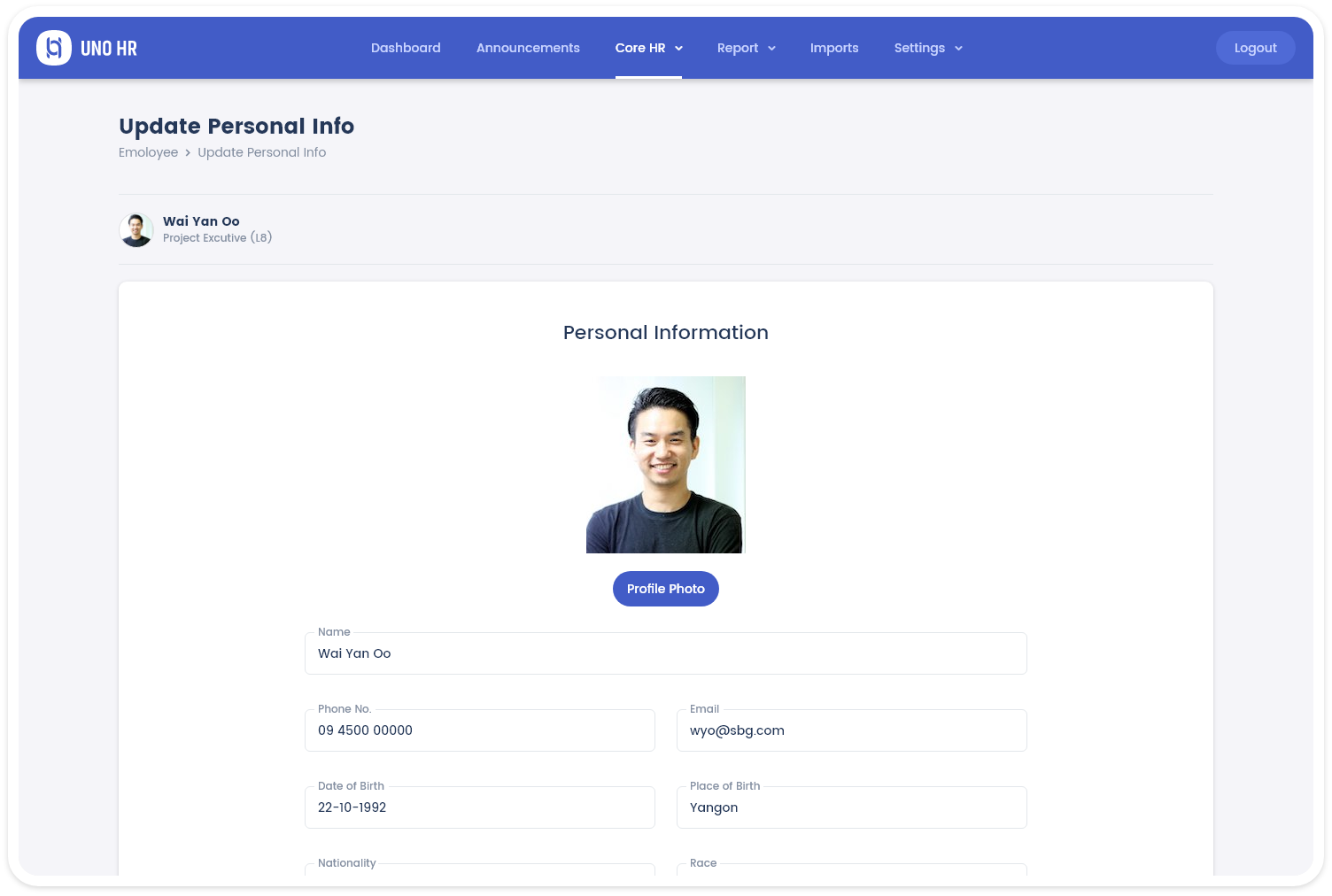Edit the Place of Birth field
The height and width of the screenshot is (896, 1332).
pyautogui.click(x=851, y=808)
